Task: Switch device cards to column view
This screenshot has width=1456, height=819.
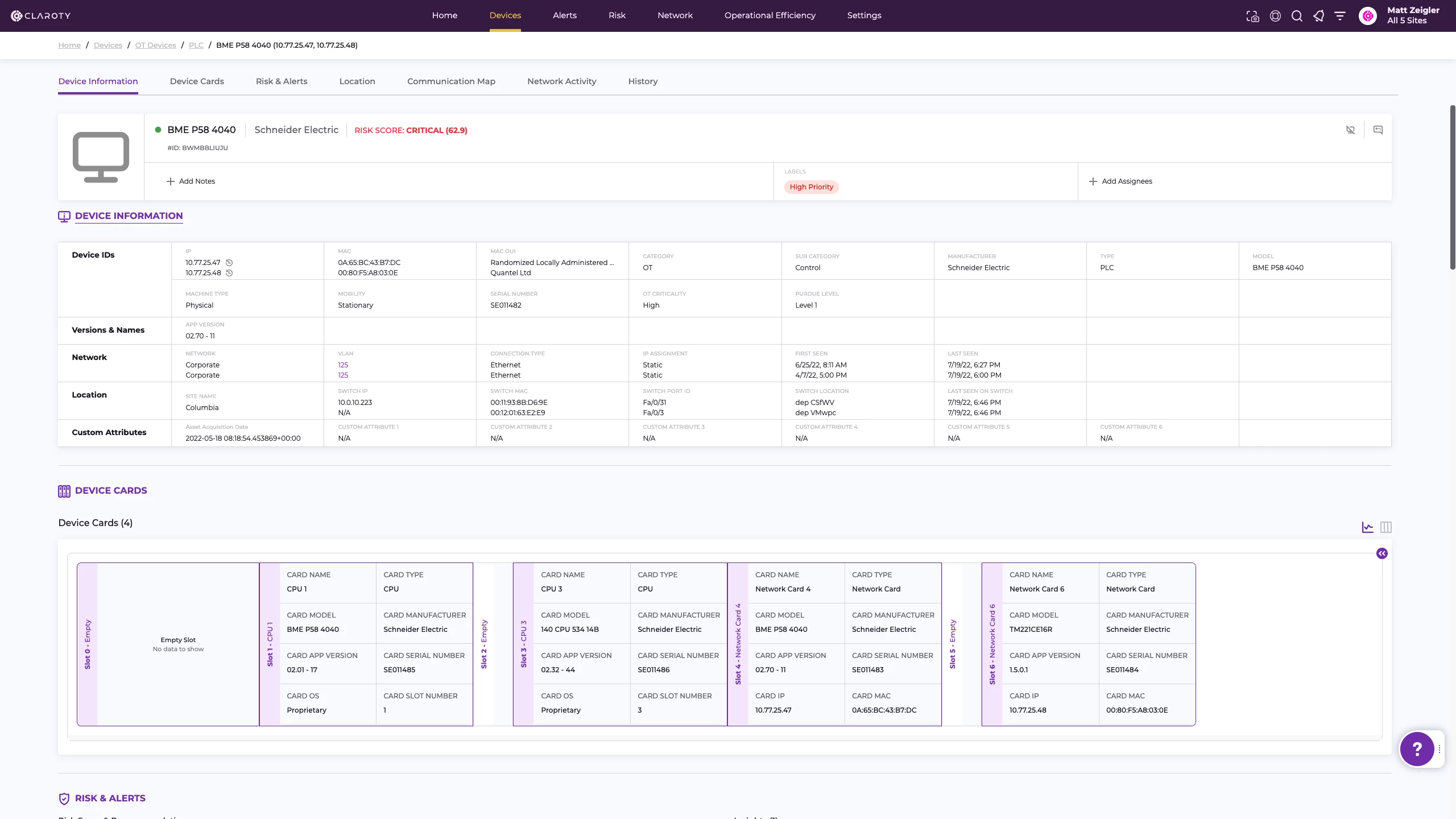Action: coord(1386,527)
